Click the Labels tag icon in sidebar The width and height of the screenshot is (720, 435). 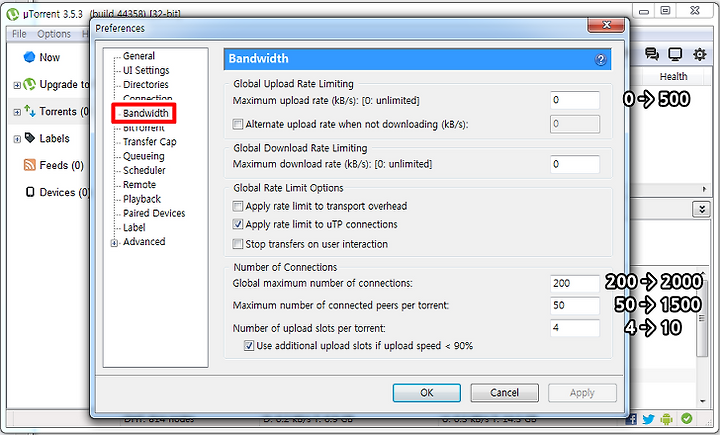click(x=29, y=138)
